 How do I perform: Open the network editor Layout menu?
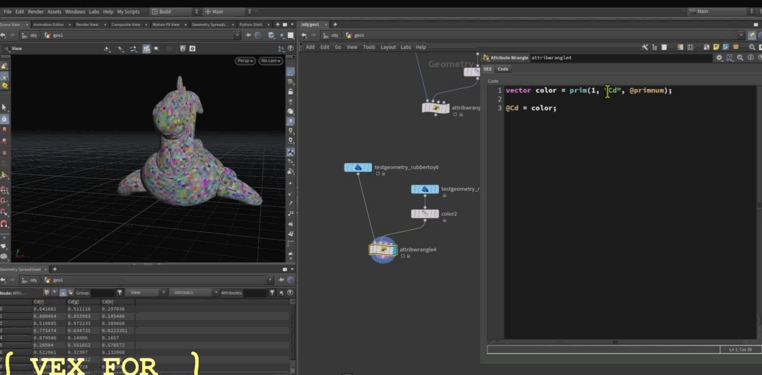click(388, 47)
